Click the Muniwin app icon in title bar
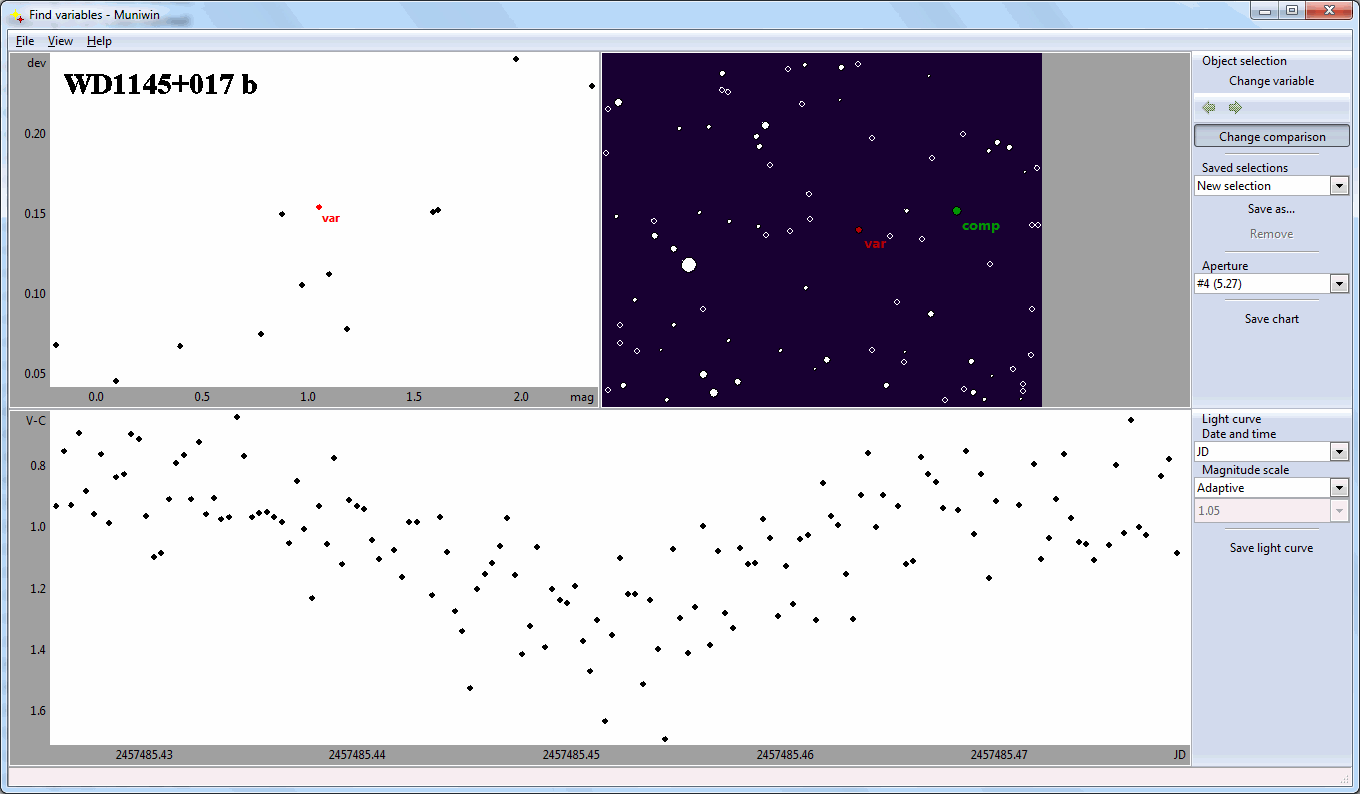Image resolution: width=1360 pixels, height=794 pixels. pyautogui.click(x=17, y=15)
